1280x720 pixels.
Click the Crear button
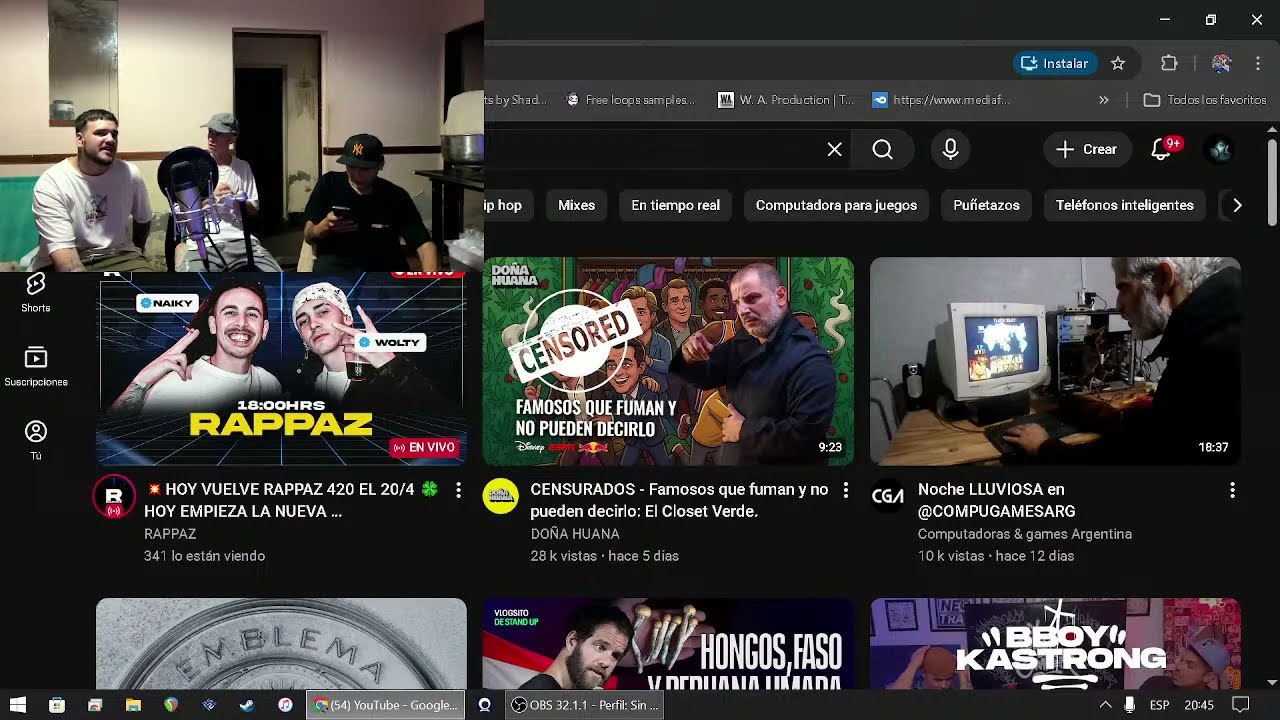point(1085,149)
